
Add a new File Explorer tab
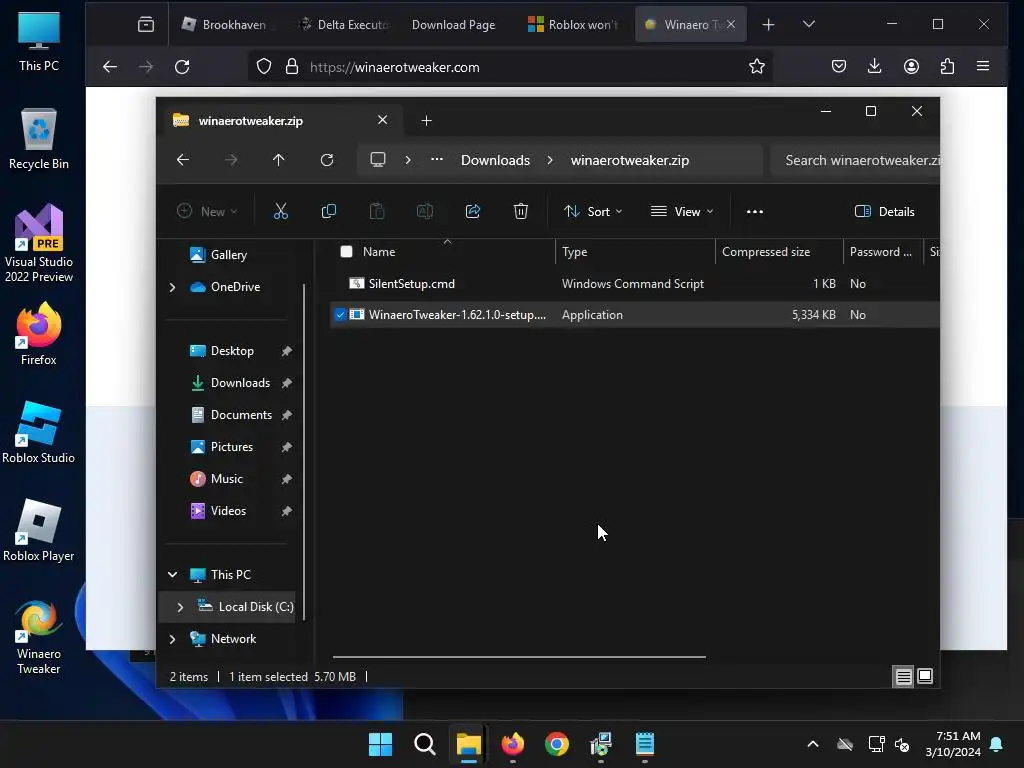(x=426, y=121)
